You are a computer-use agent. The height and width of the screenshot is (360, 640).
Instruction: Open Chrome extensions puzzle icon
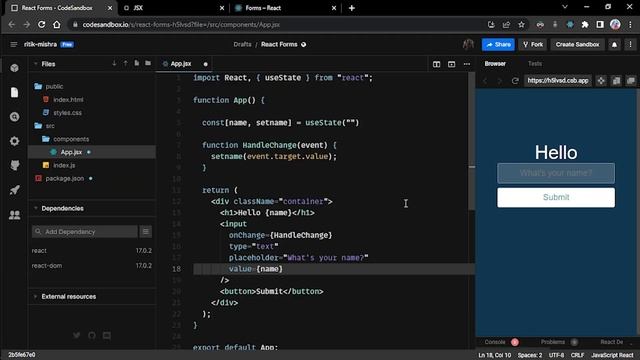[x=585, y=24]
